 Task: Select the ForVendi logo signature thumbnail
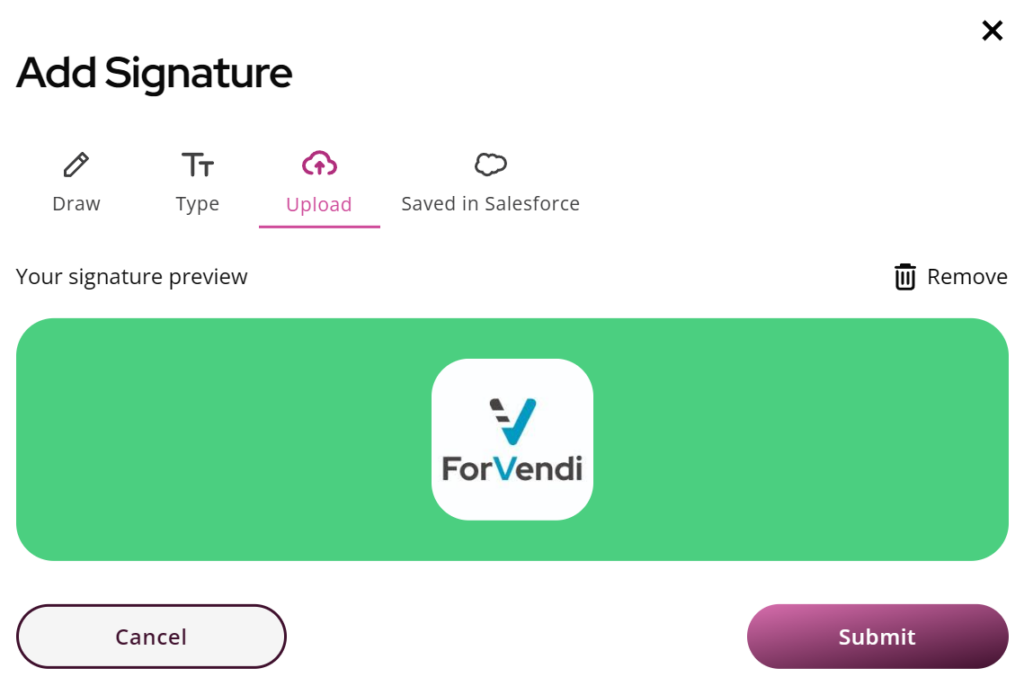tap(512, 439)
